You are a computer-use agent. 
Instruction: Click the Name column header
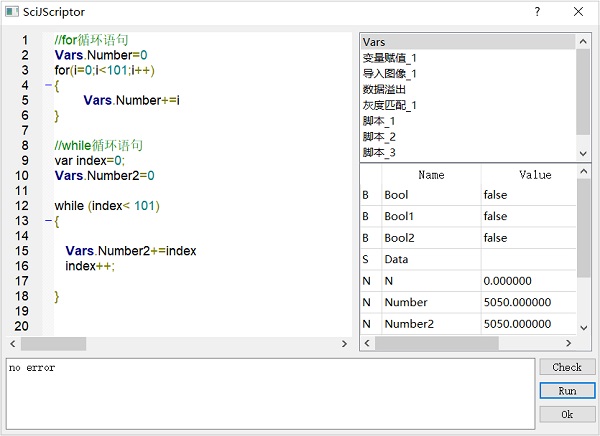click(x=431, y=175)
